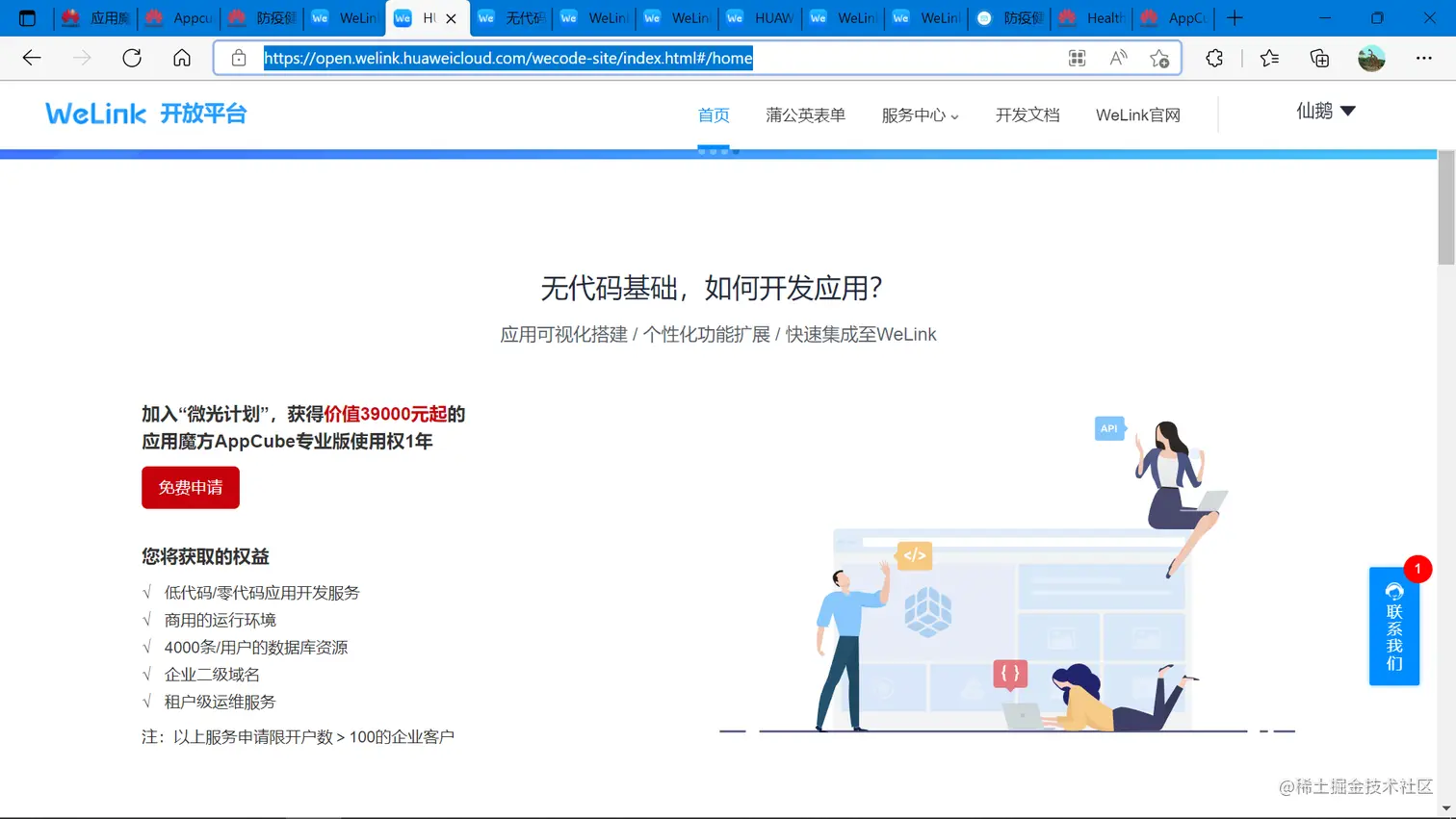Switch to the Health tab
The image size is (1456, 819).
coord(1093,17)
